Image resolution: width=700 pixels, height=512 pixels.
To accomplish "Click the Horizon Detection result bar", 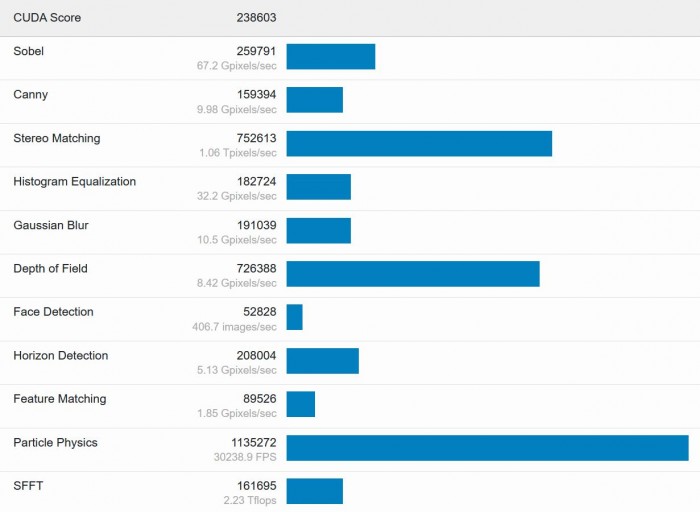I will coord(322,361).
